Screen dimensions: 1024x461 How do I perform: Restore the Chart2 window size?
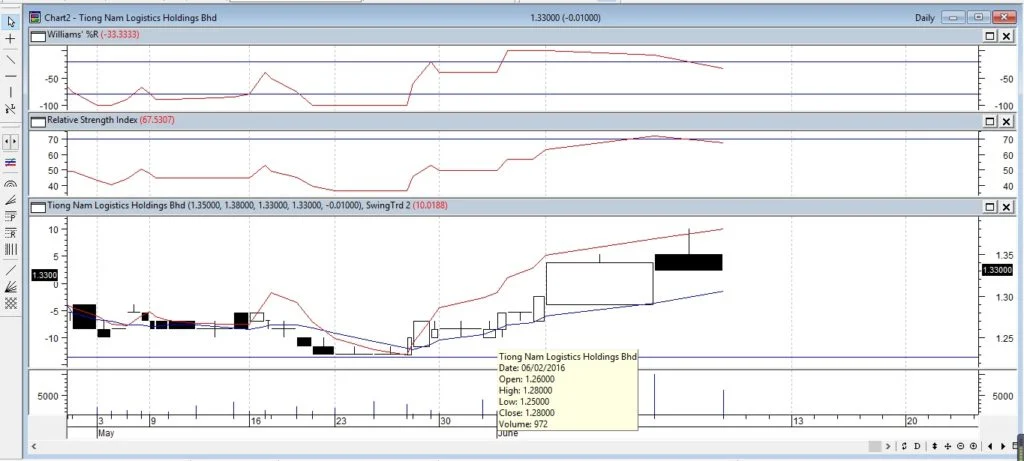coord(979,18)
